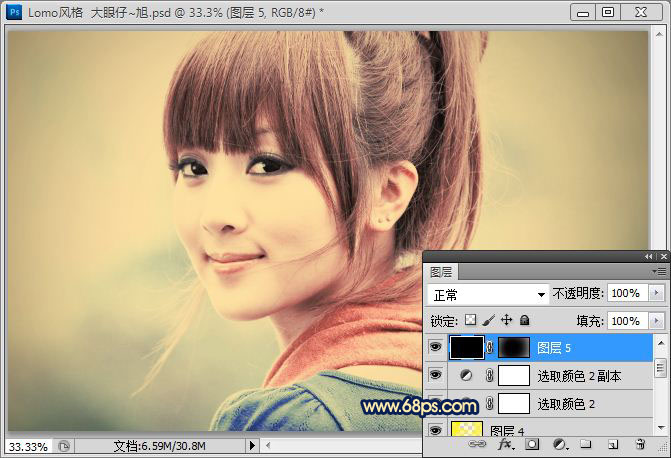Close the document window

tap(641, 12)
